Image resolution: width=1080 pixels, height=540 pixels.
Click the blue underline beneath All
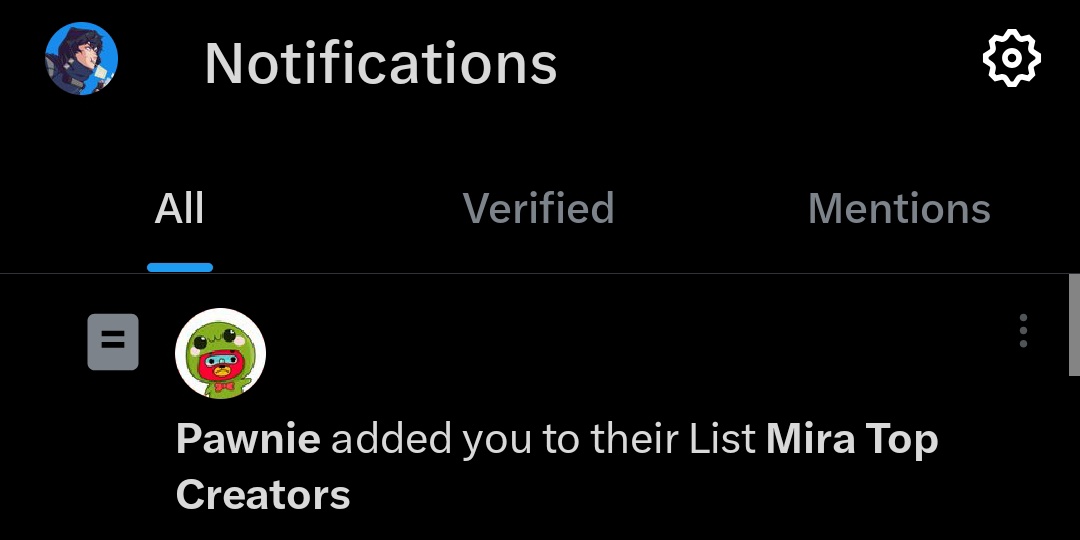pyautogui.click(x=180, y=268)
